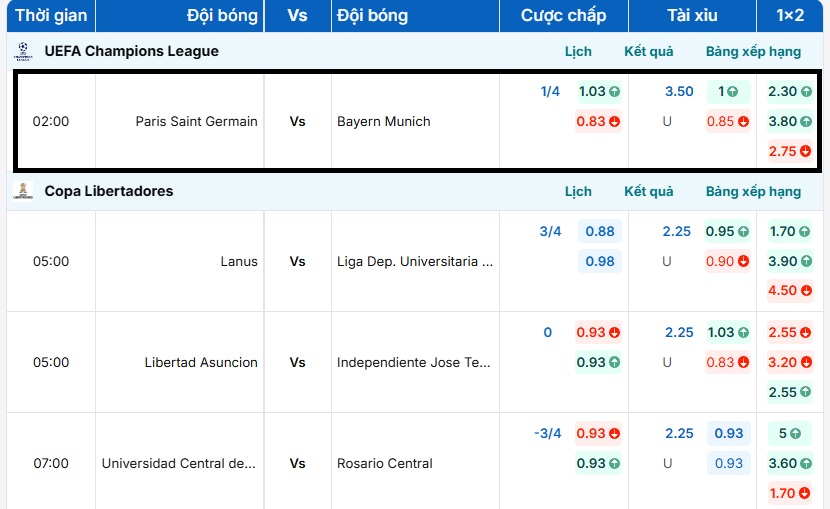This screenshot has width=830, height=509.
Task: Open Kết quả link for UEFA Champions League
Action: [648, 51]
